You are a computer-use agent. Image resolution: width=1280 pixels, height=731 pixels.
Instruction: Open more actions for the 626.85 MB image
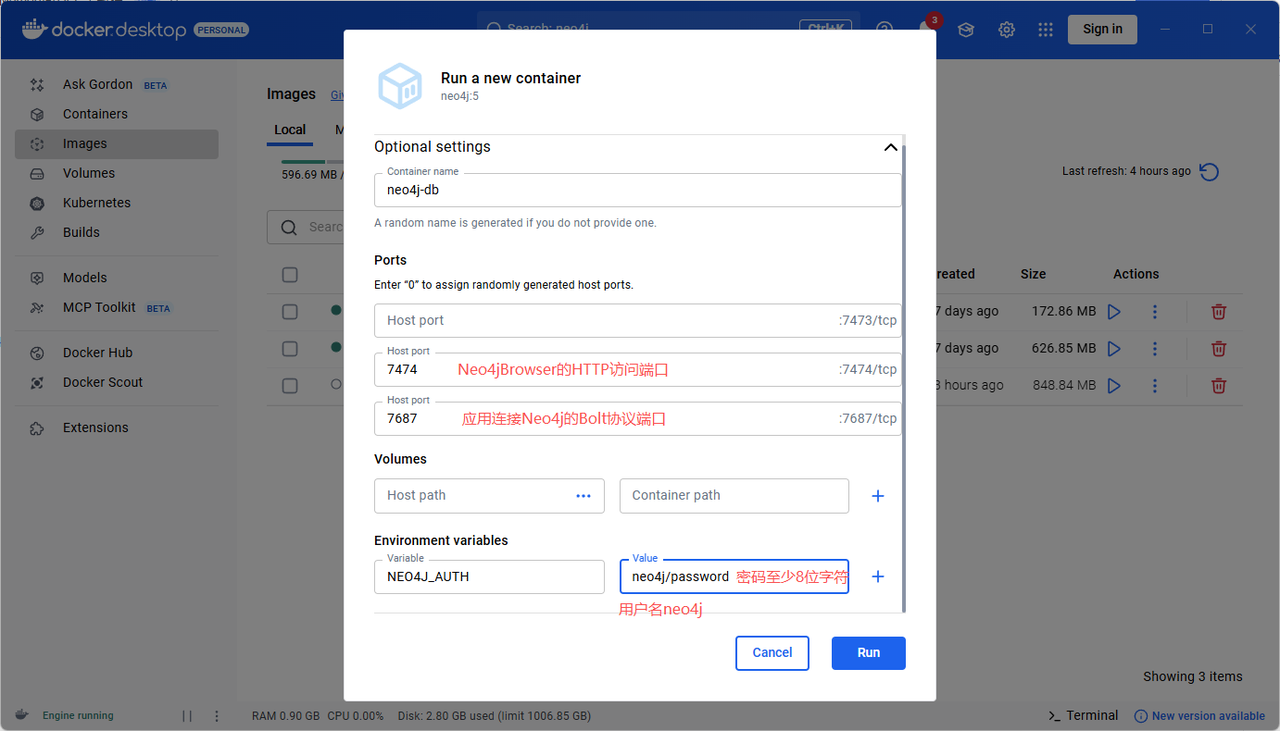(1155, 348)
